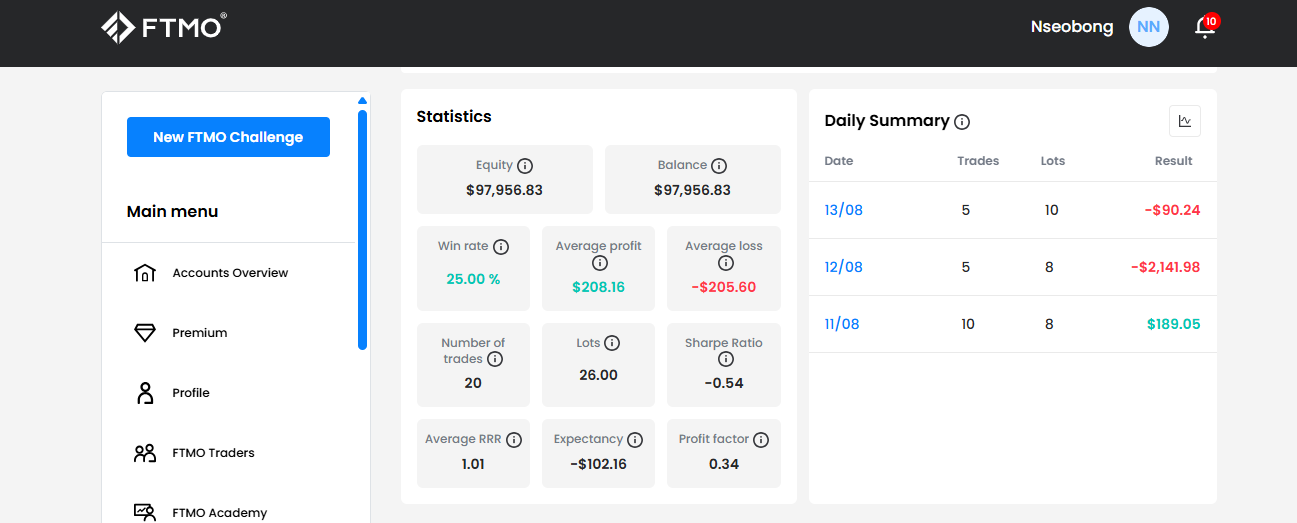The width and height of the screenshot is (1297, 523).
Task: Click the Equity info icon
Action: pyautogui.click(x=525, y=166)
